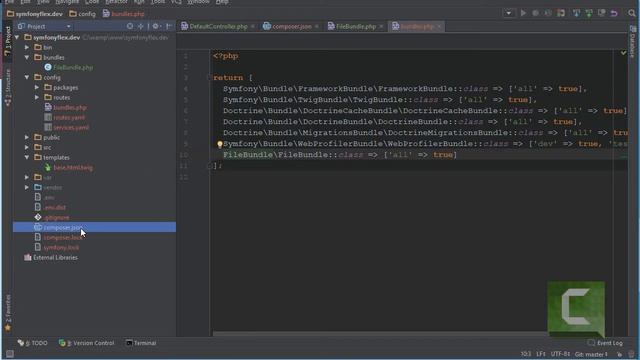Viewport: 640px width, 360px height.
Task: Expand the src folder
Action: pyautogui.click(x=27, y=147)
